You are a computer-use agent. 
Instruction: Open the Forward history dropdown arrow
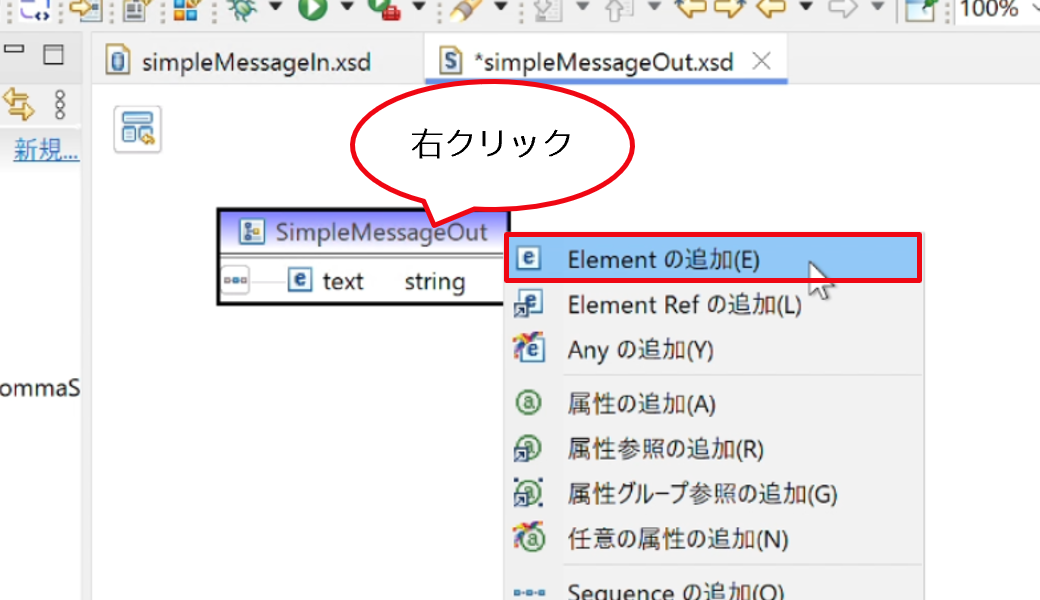[878, 7]
